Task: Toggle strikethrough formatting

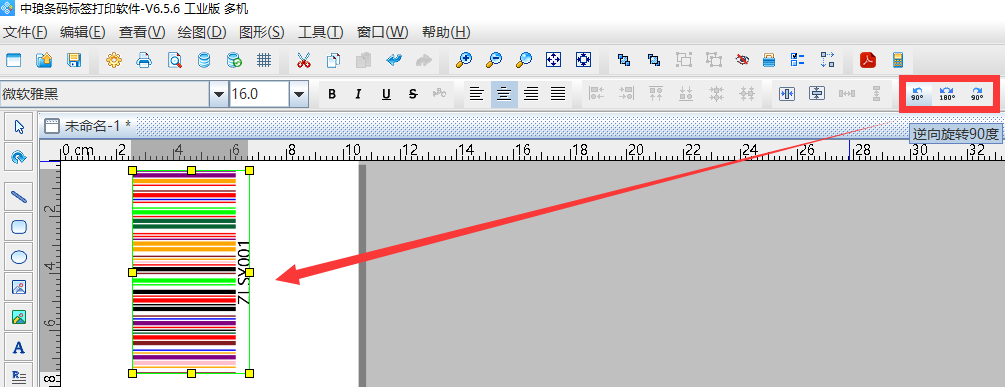Action: click(x=413, y=94)
